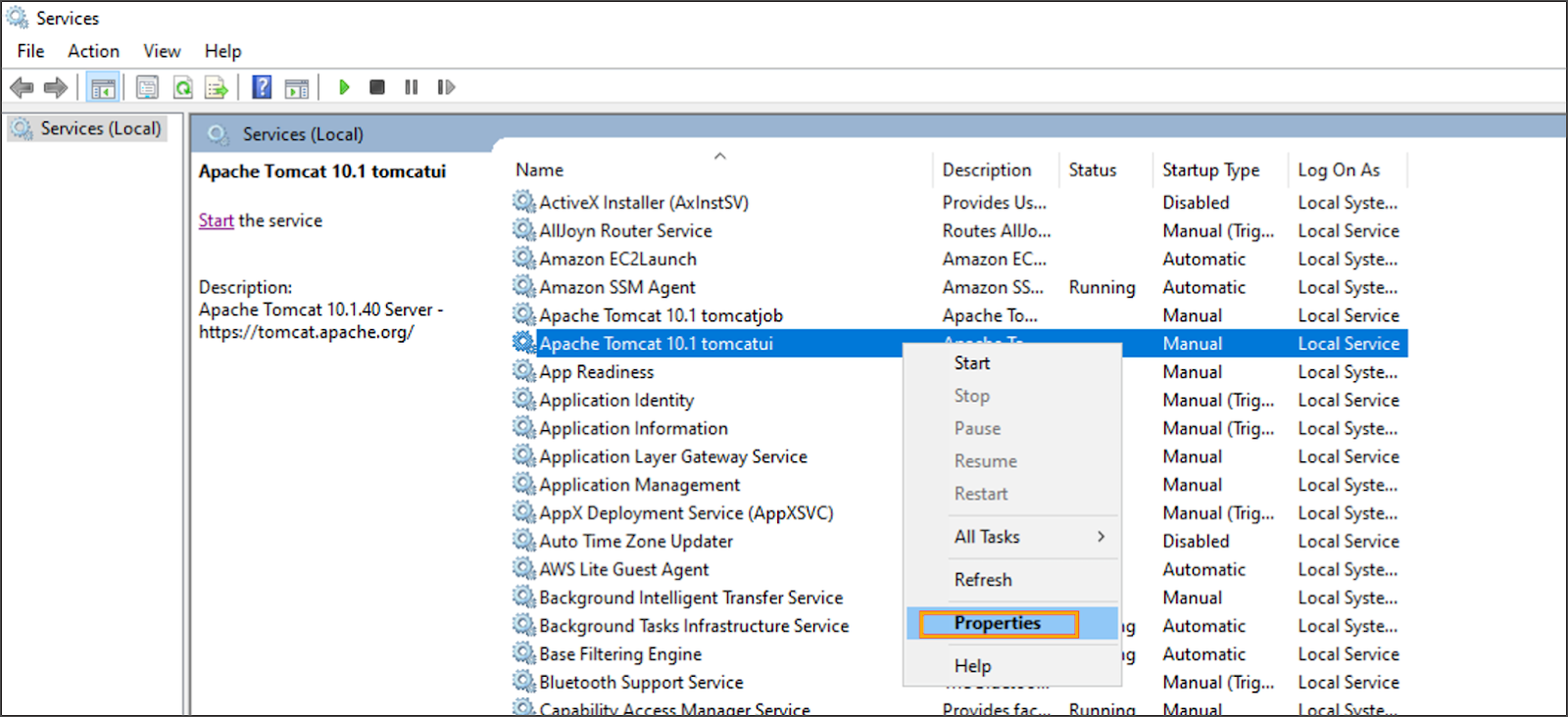
Task: Choose Start in the context menu
Action: [972, 363]
